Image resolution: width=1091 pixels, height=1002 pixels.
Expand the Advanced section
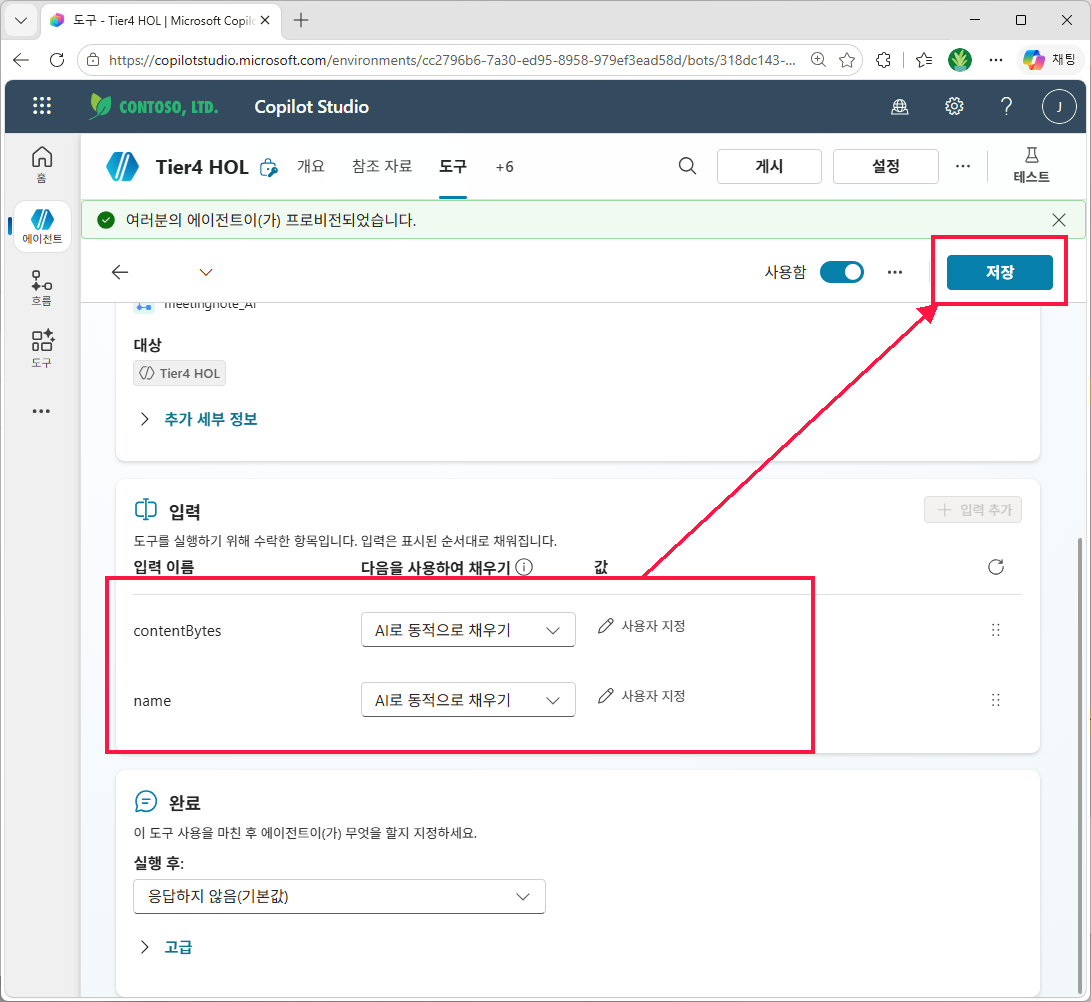coord(166,947)
